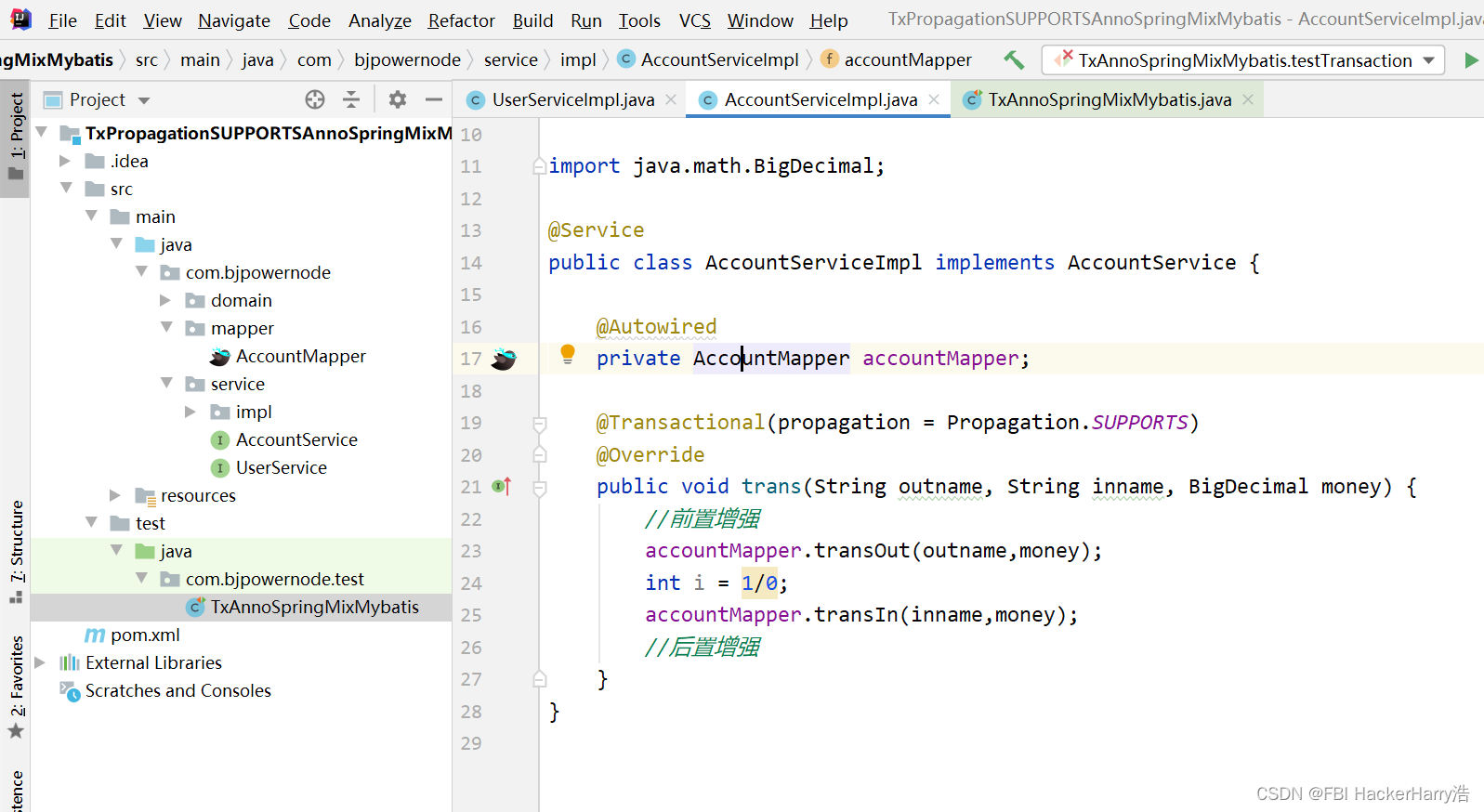
Task: Select the mapper package in tree
Action: (x=242, y=328)
